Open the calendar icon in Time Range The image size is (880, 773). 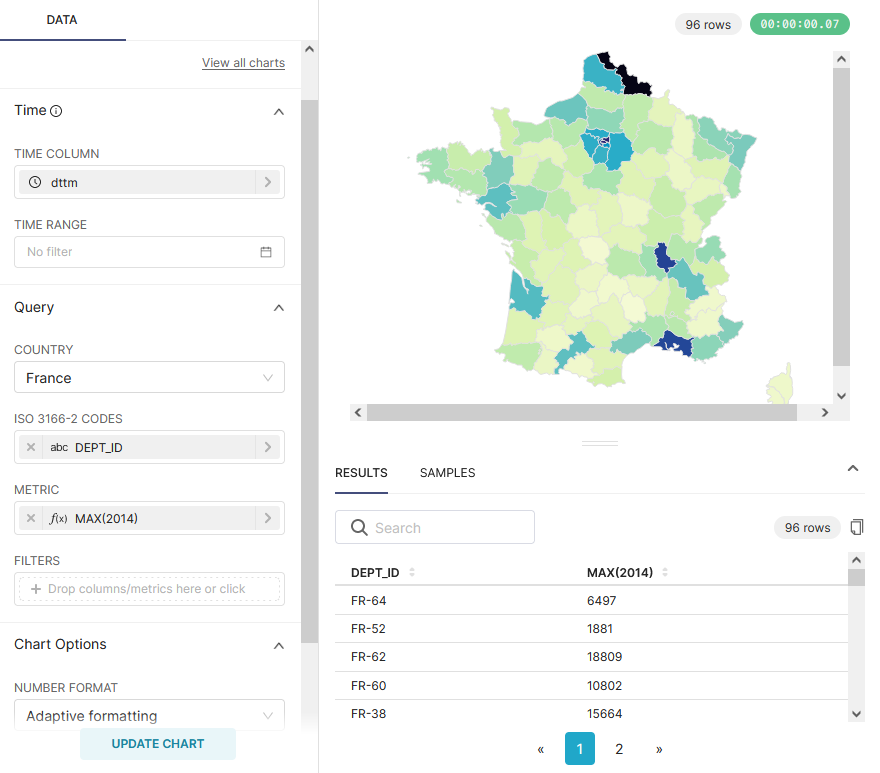pyautogui.click(x=266, y=252)
